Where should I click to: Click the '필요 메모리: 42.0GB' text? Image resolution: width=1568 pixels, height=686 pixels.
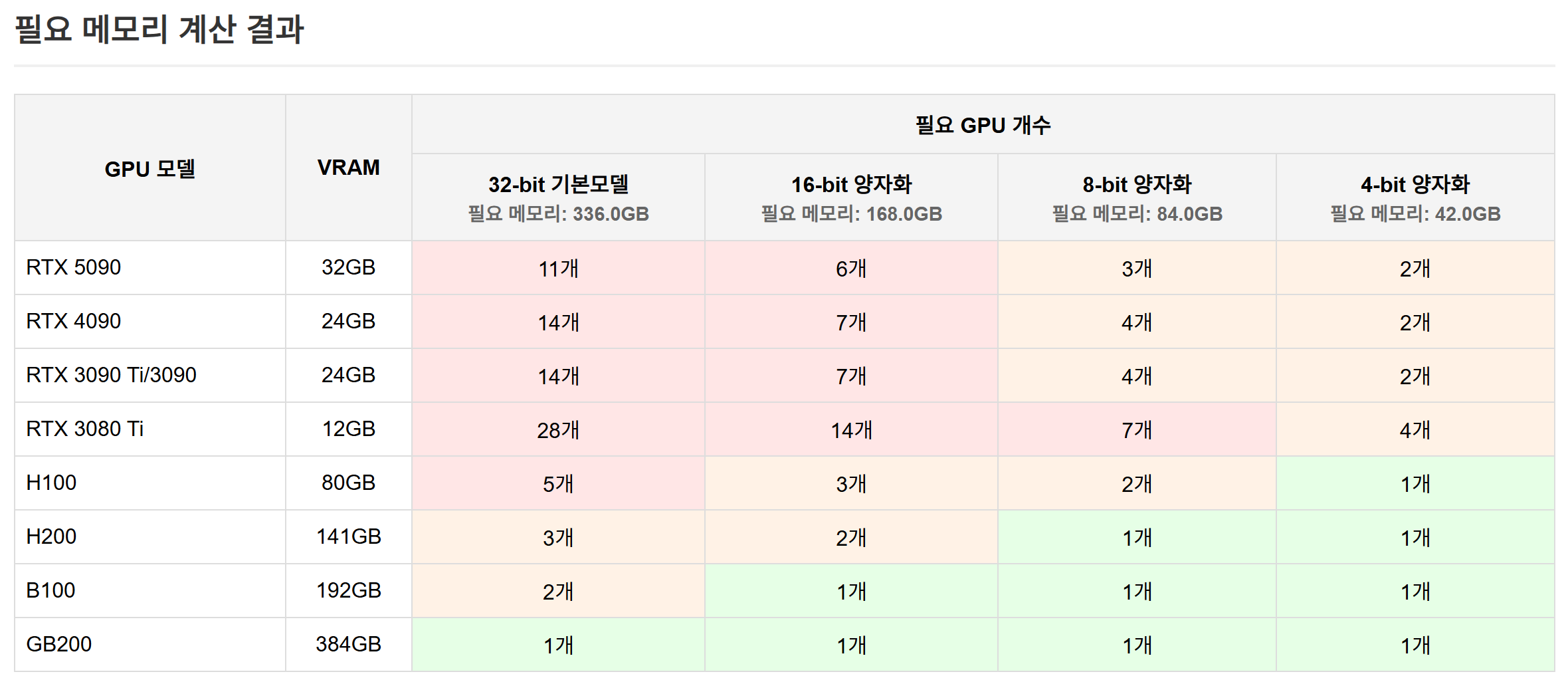[1415, 214]
